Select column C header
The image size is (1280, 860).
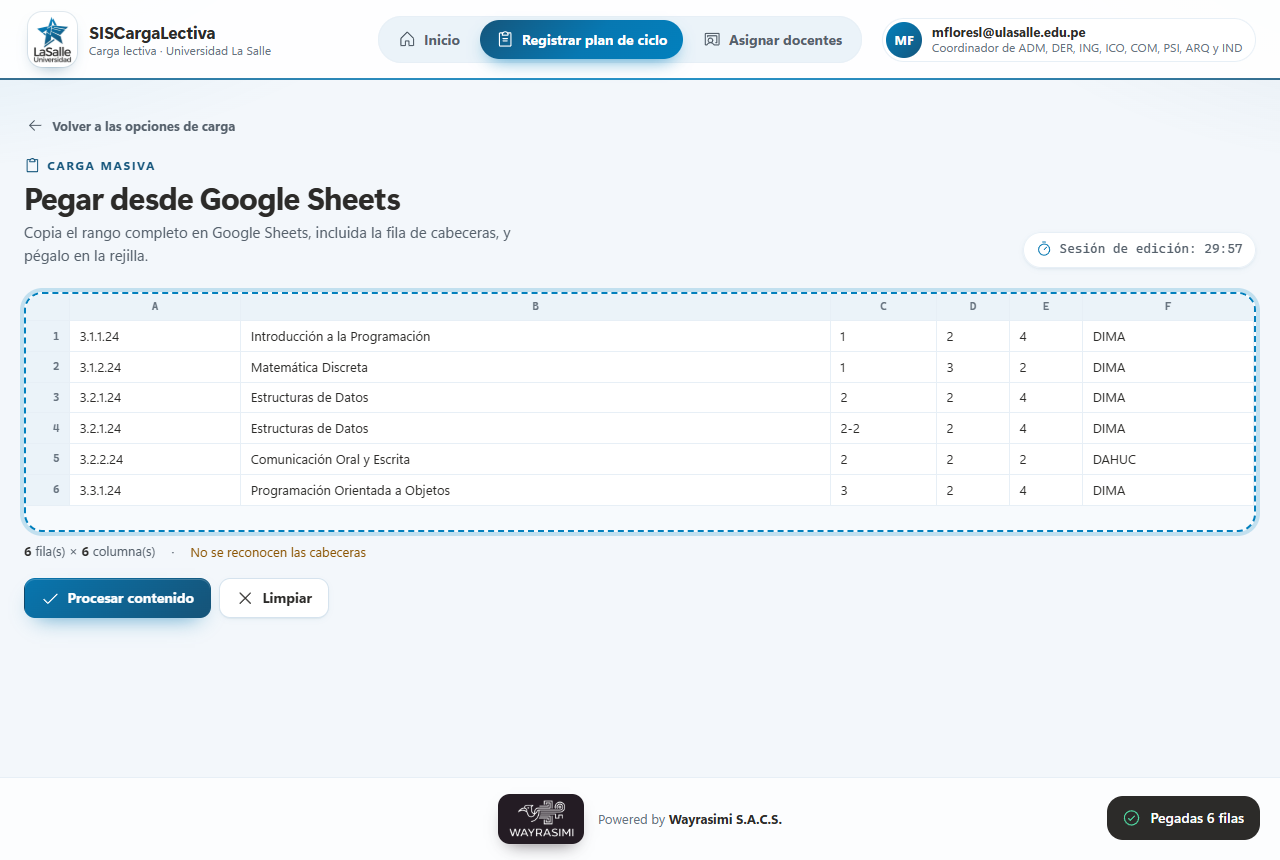point(884,306)
